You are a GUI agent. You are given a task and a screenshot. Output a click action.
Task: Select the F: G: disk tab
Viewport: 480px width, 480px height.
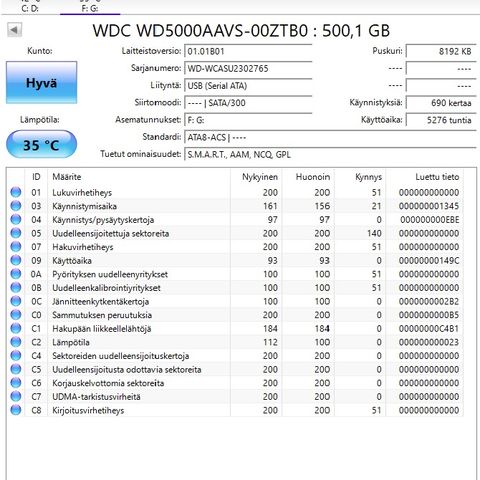pos(90,7)
